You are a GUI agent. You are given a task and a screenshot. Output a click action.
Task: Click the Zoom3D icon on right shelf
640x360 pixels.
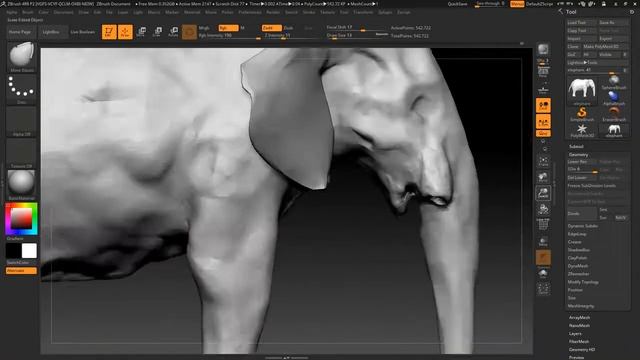(x=543, y=193)
